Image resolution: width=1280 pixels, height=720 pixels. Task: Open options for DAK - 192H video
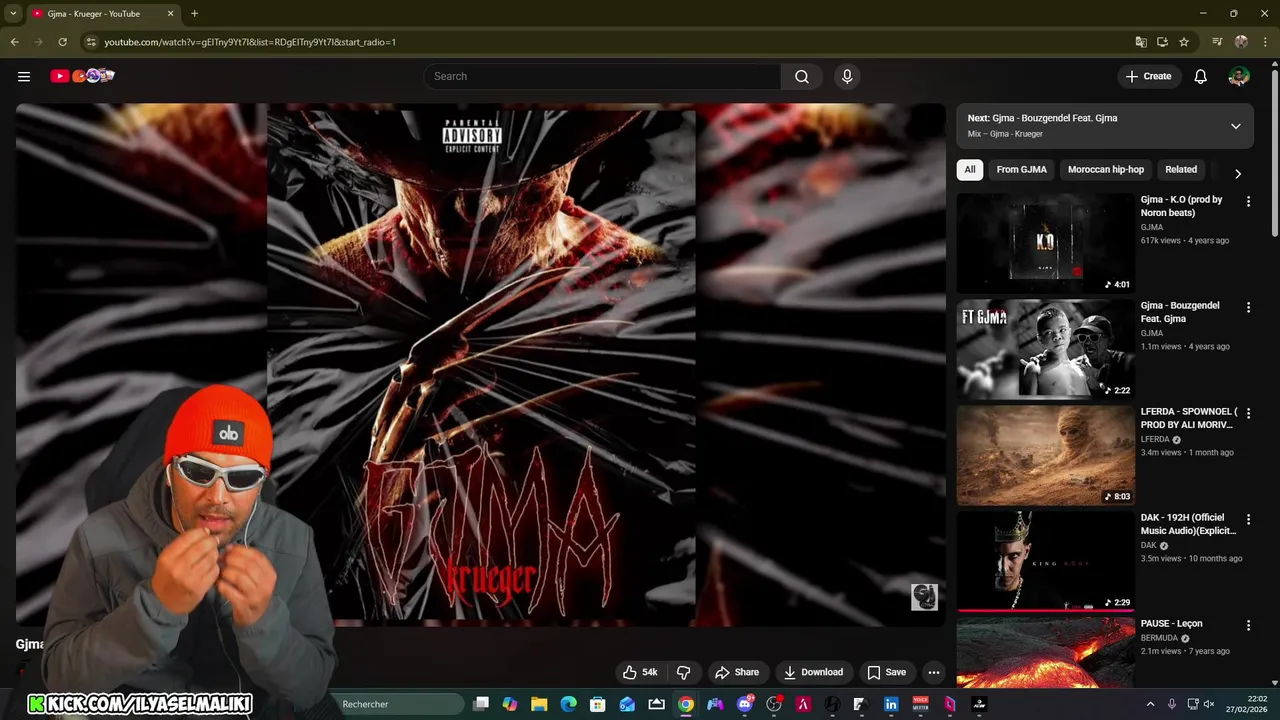(1248, 519)
